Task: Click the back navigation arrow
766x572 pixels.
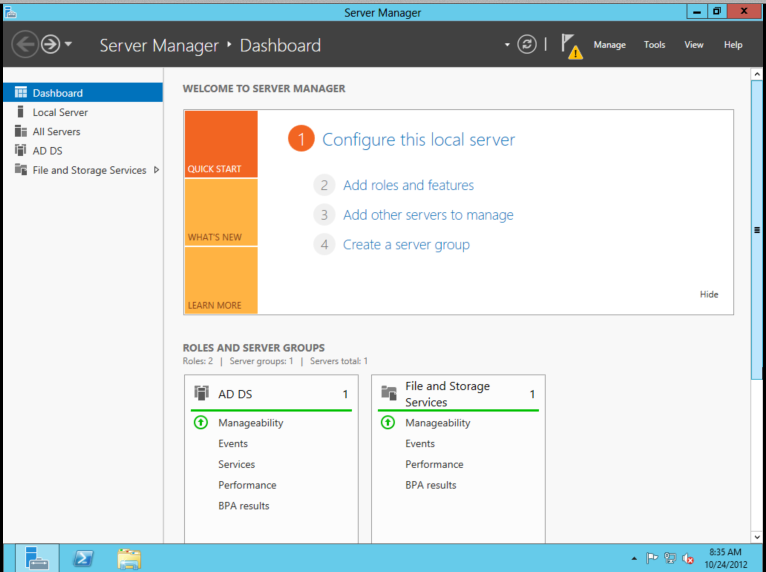Action: click(x=25, y=44)
